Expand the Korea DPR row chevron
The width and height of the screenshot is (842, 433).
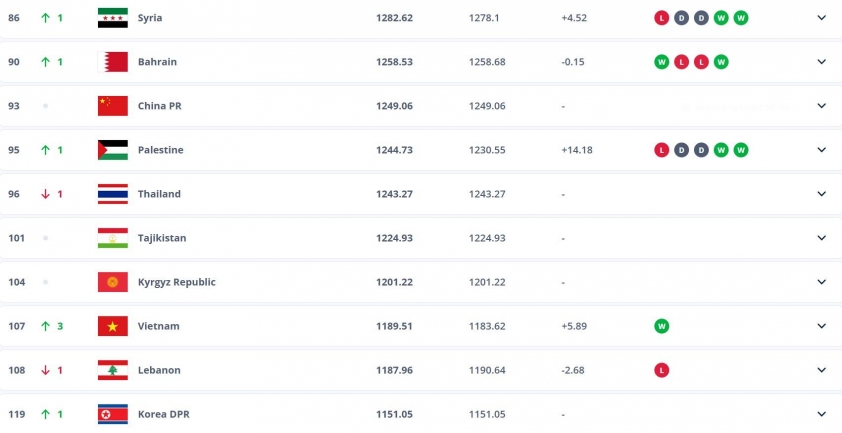(x=822, y=414)
